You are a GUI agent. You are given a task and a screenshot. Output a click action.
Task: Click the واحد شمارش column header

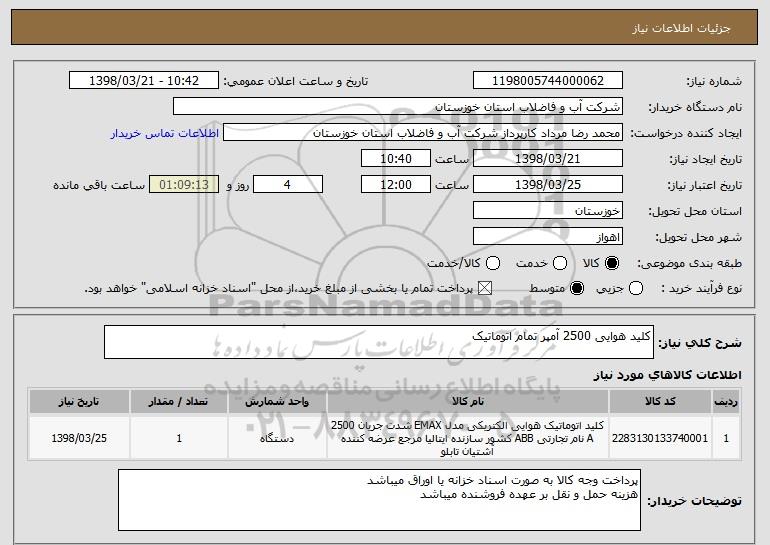(277, 402)
